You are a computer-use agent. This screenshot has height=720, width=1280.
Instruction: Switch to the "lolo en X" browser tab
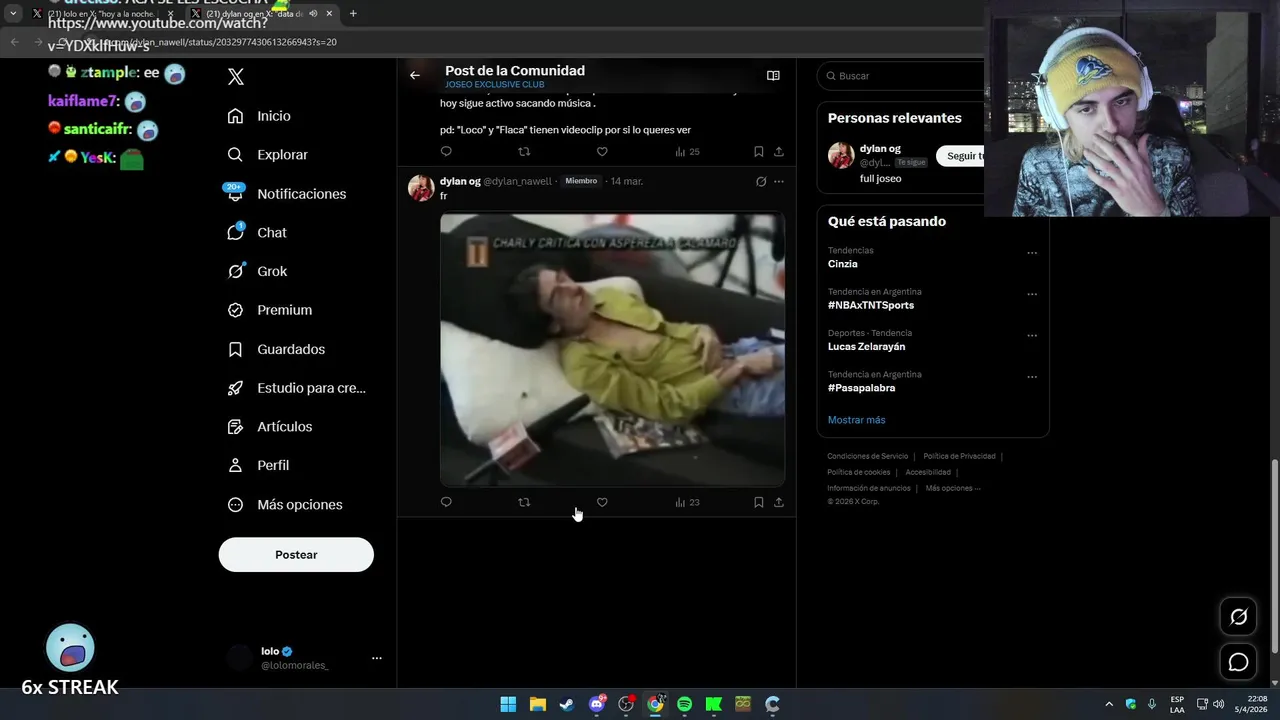(x=102, y=14)
